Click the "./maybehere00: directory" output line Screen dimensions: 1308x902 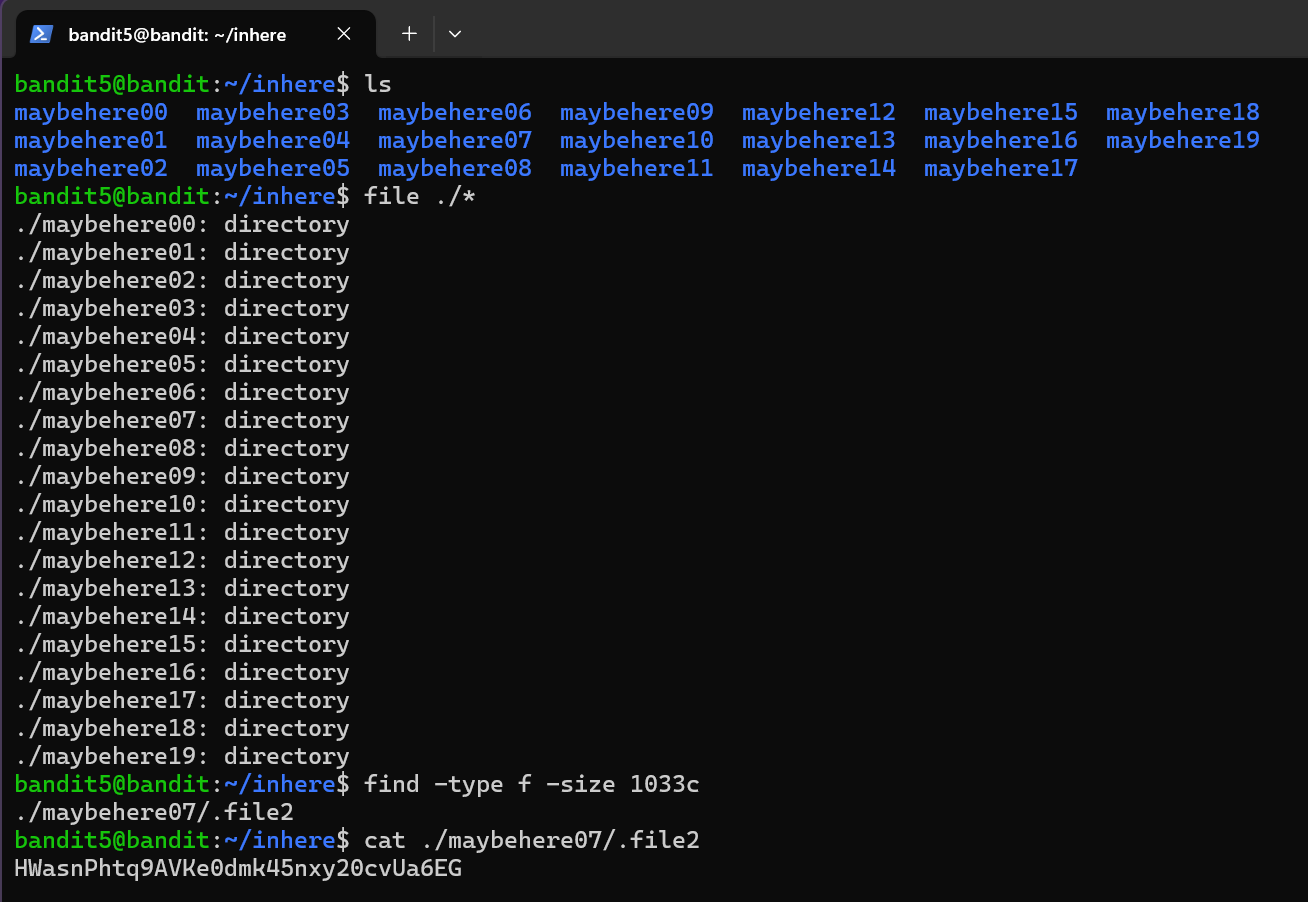pos(182,224)
